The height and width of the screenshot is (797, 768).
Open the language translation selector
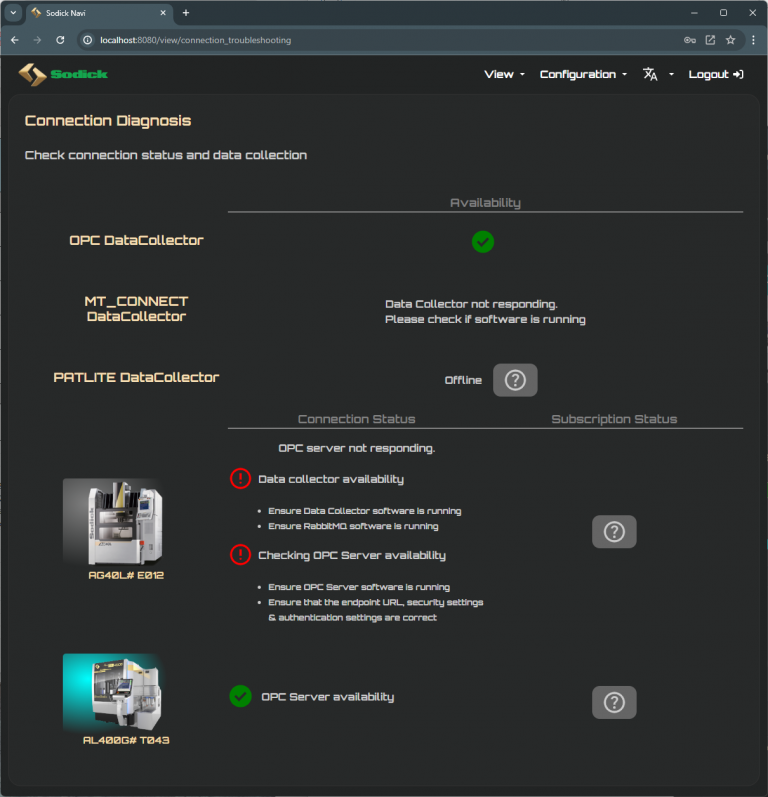[x=658, y=74]
